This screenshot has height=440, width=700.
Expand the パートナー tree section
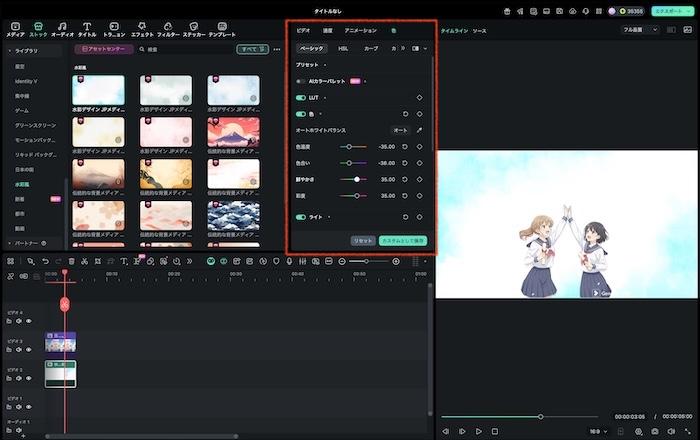[10, 243]
